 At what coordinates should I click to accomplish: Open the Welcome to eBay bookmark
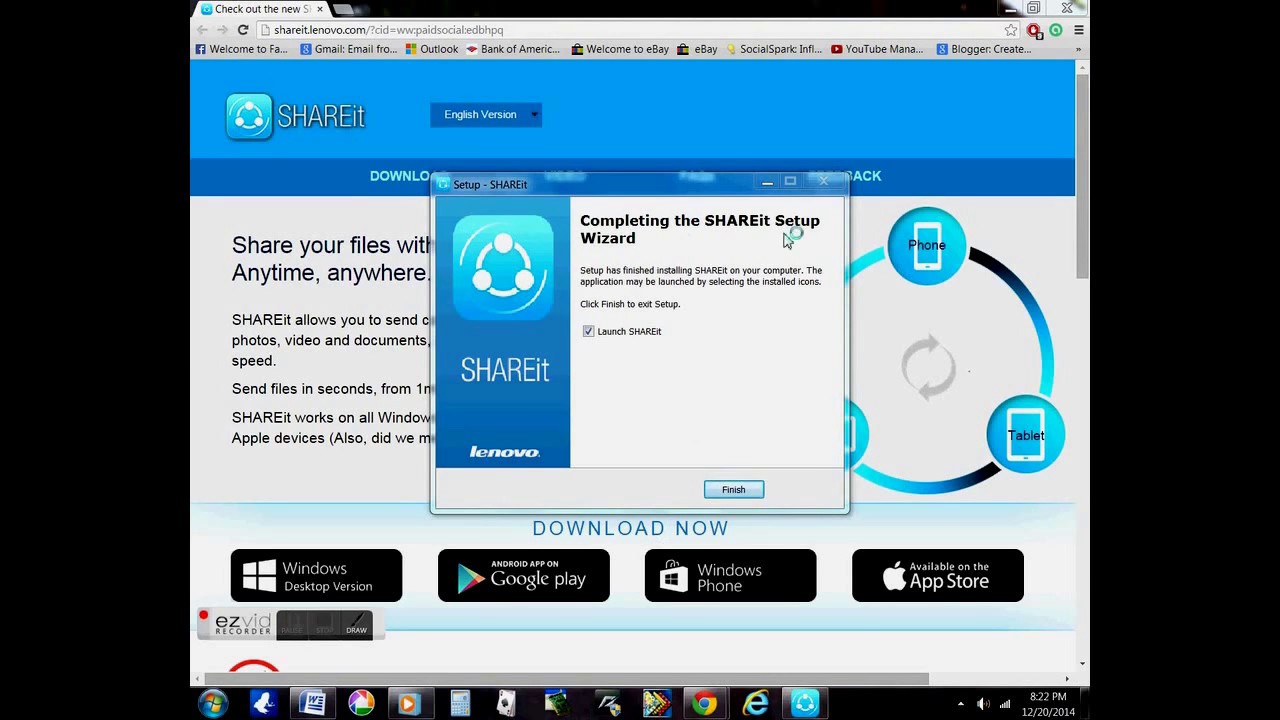(620, 49)
